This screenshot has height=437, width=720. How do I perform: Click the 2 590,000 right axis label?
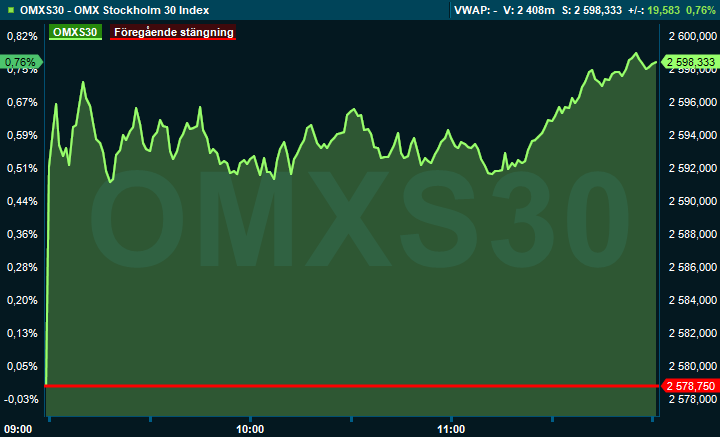point(691,201)
